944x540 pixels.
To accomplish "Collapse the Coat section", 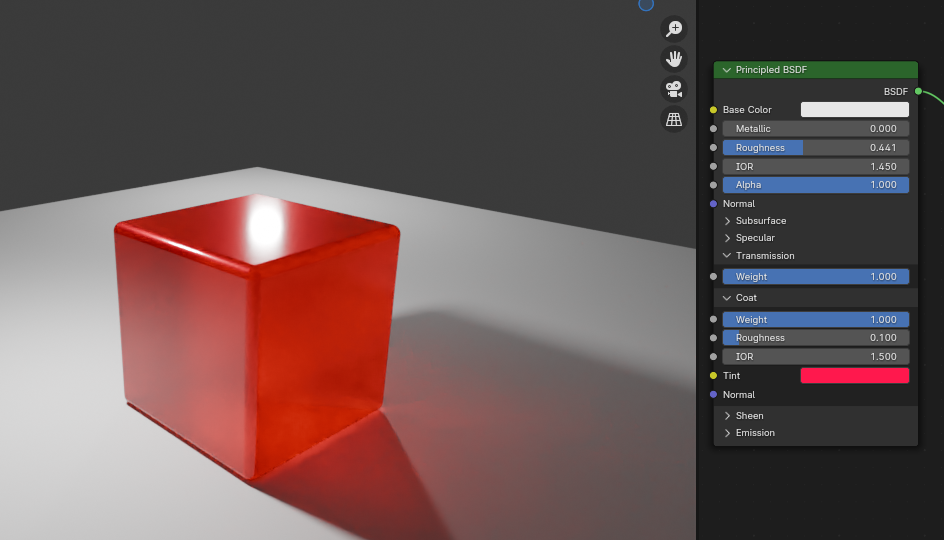I will (727, 298).
